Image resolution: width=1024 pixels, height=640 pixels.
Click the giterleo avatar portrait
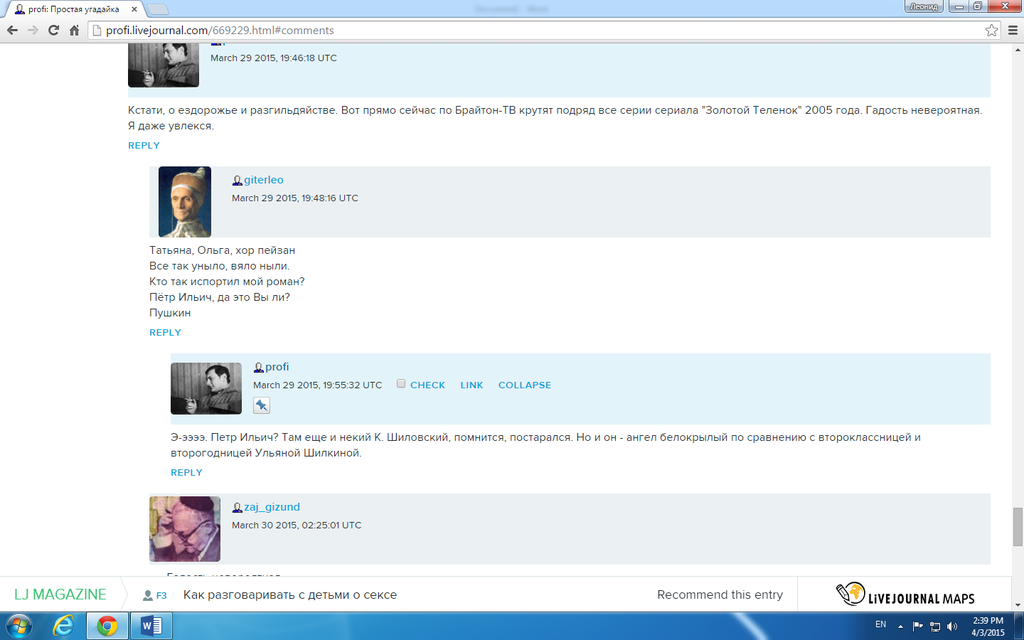coord(185,202)
